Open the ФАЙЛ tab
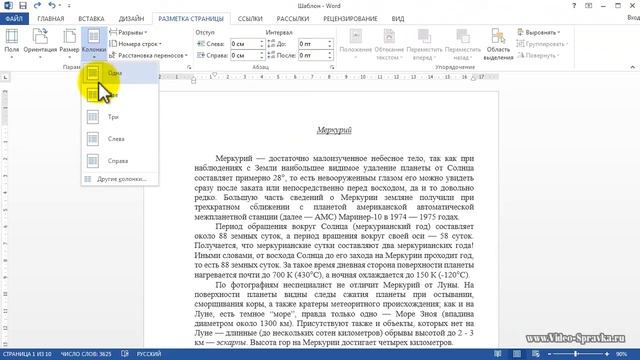Image resolution: width=640 pixels, height=360 pixels. [14, 19]
